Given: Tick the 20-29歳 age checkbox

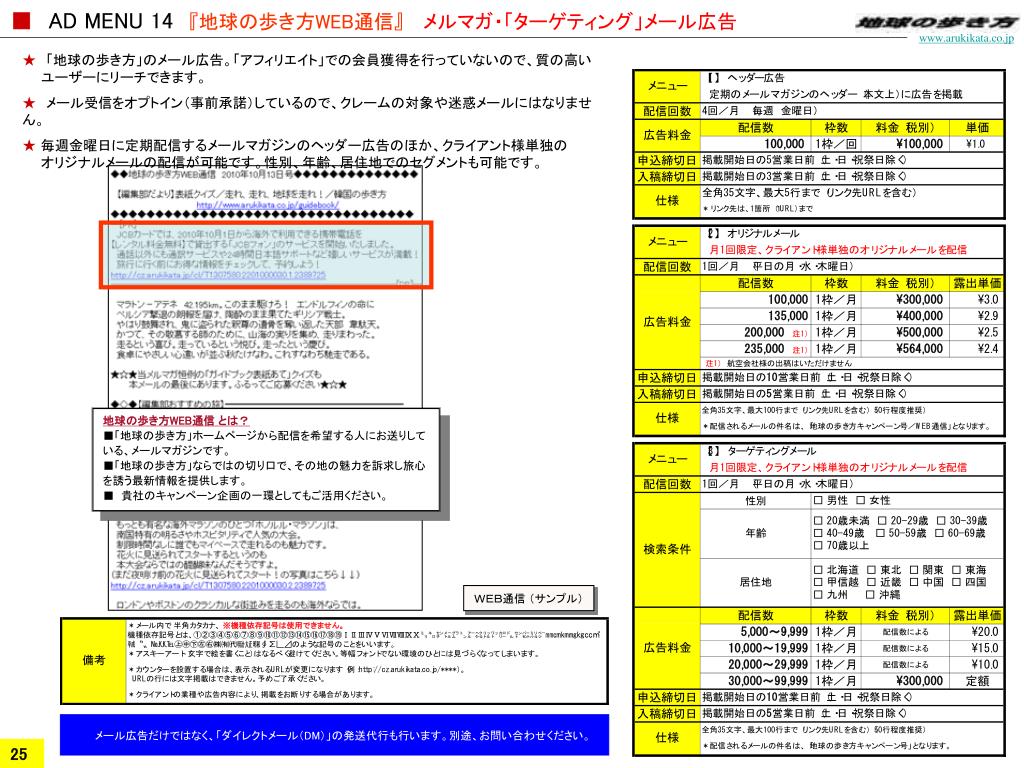Looking at the screenshot, I should pos(882,520).
